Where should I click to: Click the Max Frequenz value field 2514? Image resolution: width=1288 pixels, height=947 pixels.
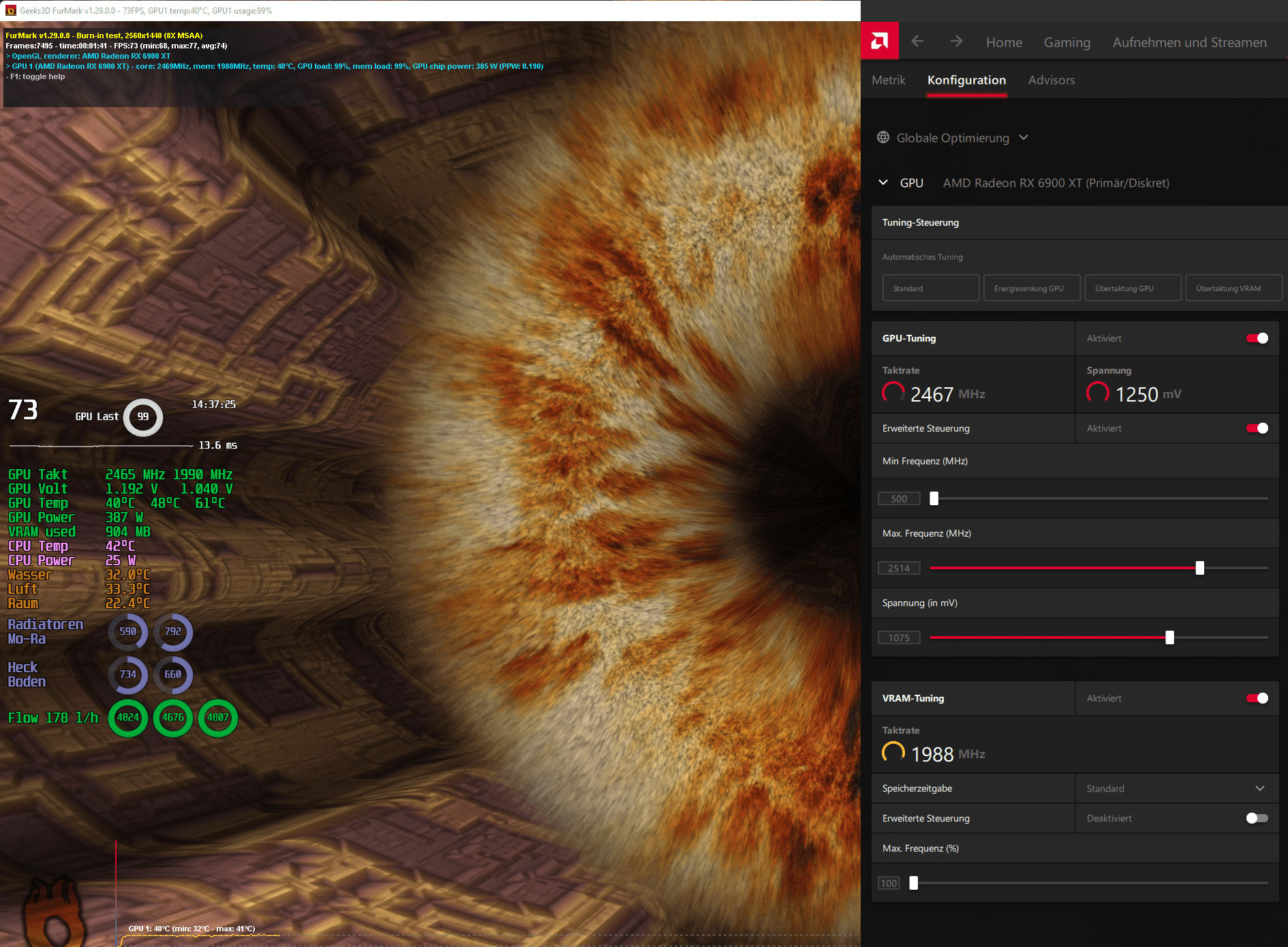pyautogui.click(x=899, y=568)
